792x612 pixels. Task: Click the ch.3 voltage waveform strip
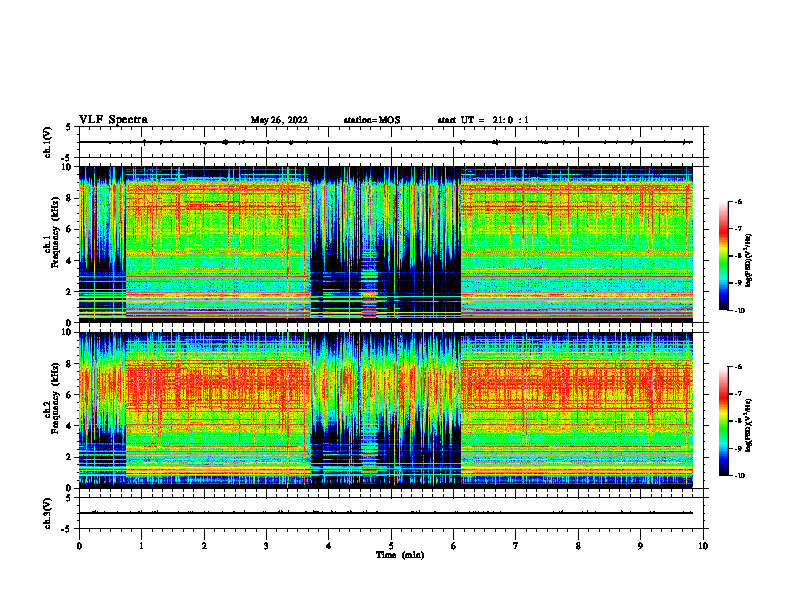click(x=391, y=513)
